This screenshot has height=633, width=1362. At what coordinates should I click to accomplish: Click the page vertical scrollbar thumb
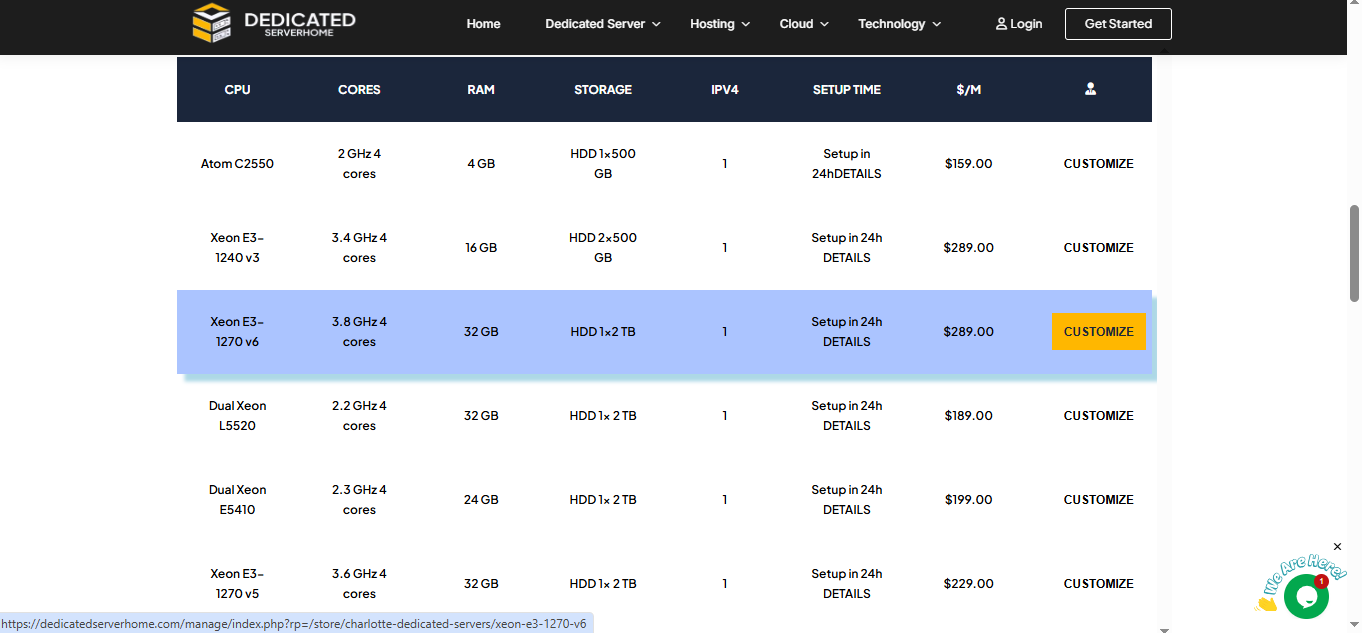[1355, 252]
